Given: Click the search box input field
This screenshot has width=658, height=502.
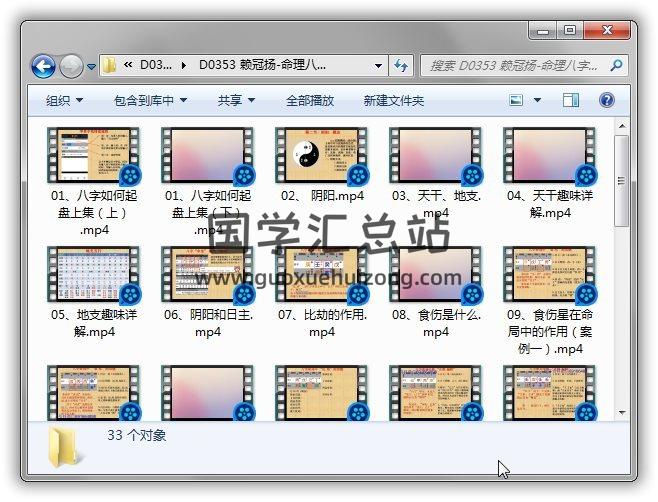Looking at the screenshot, I should tap(513, 66).
